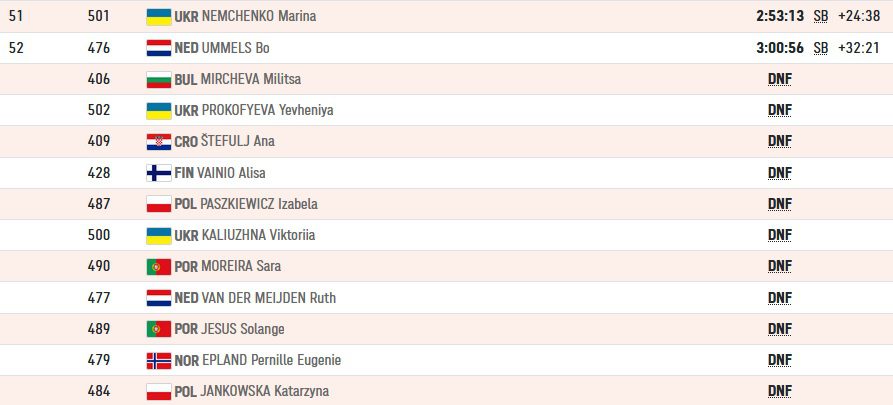Click the SB abbreviation next to 3:00:56

point(821,48)
